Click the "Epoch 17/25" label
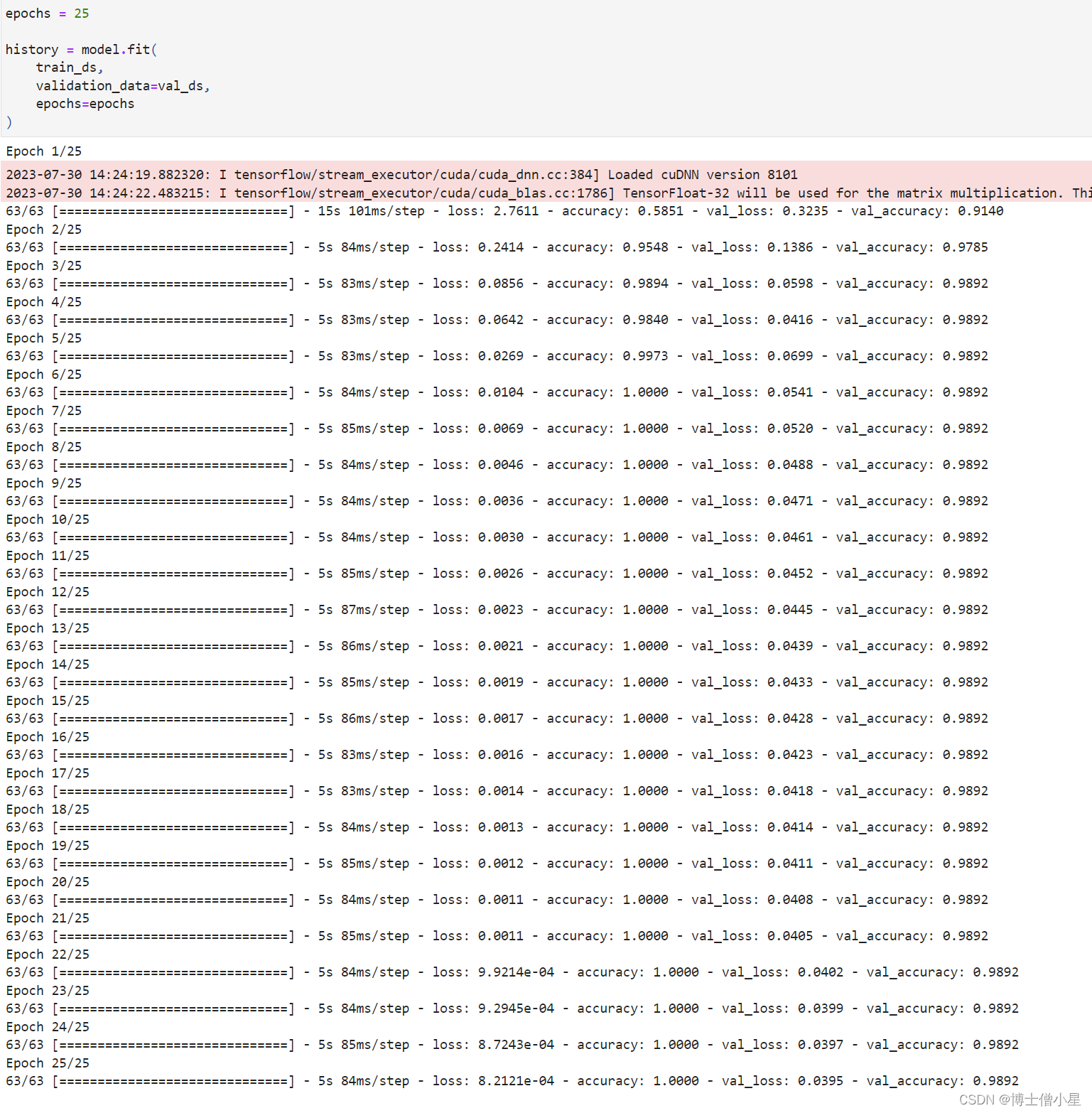This screenshot has height=1113, width=1092. point(48,773)
